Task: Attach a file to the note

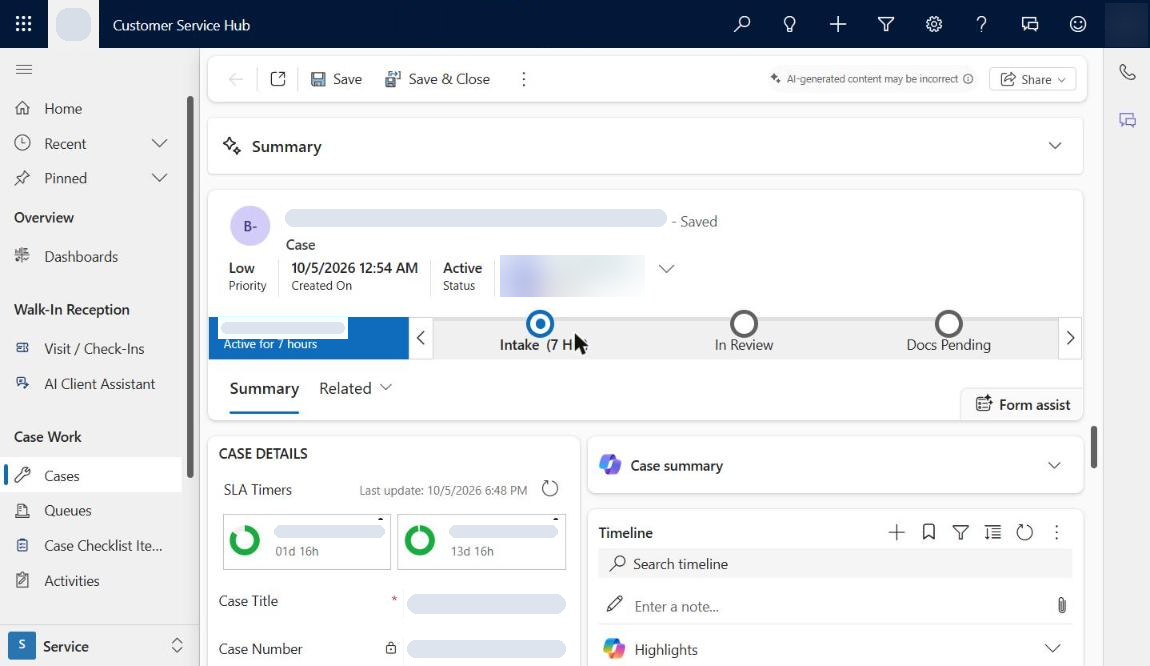Action: click(x=1061, y=605)
